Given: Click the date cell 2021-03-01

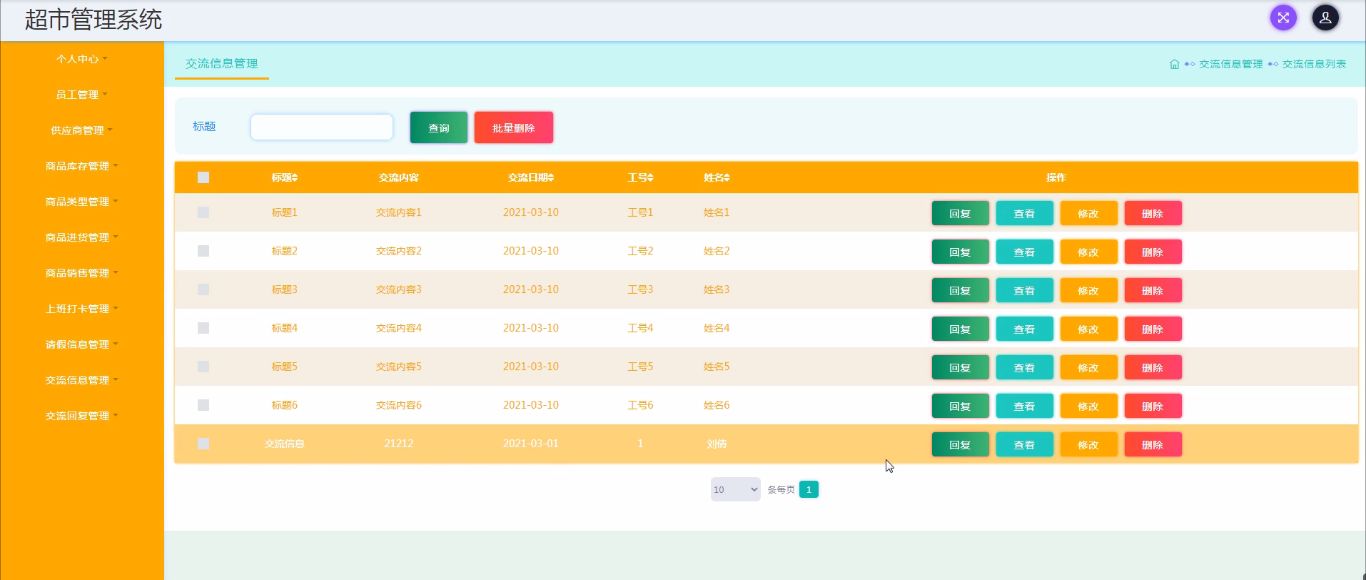Looking at the screenshot, I should click(530, 444).
